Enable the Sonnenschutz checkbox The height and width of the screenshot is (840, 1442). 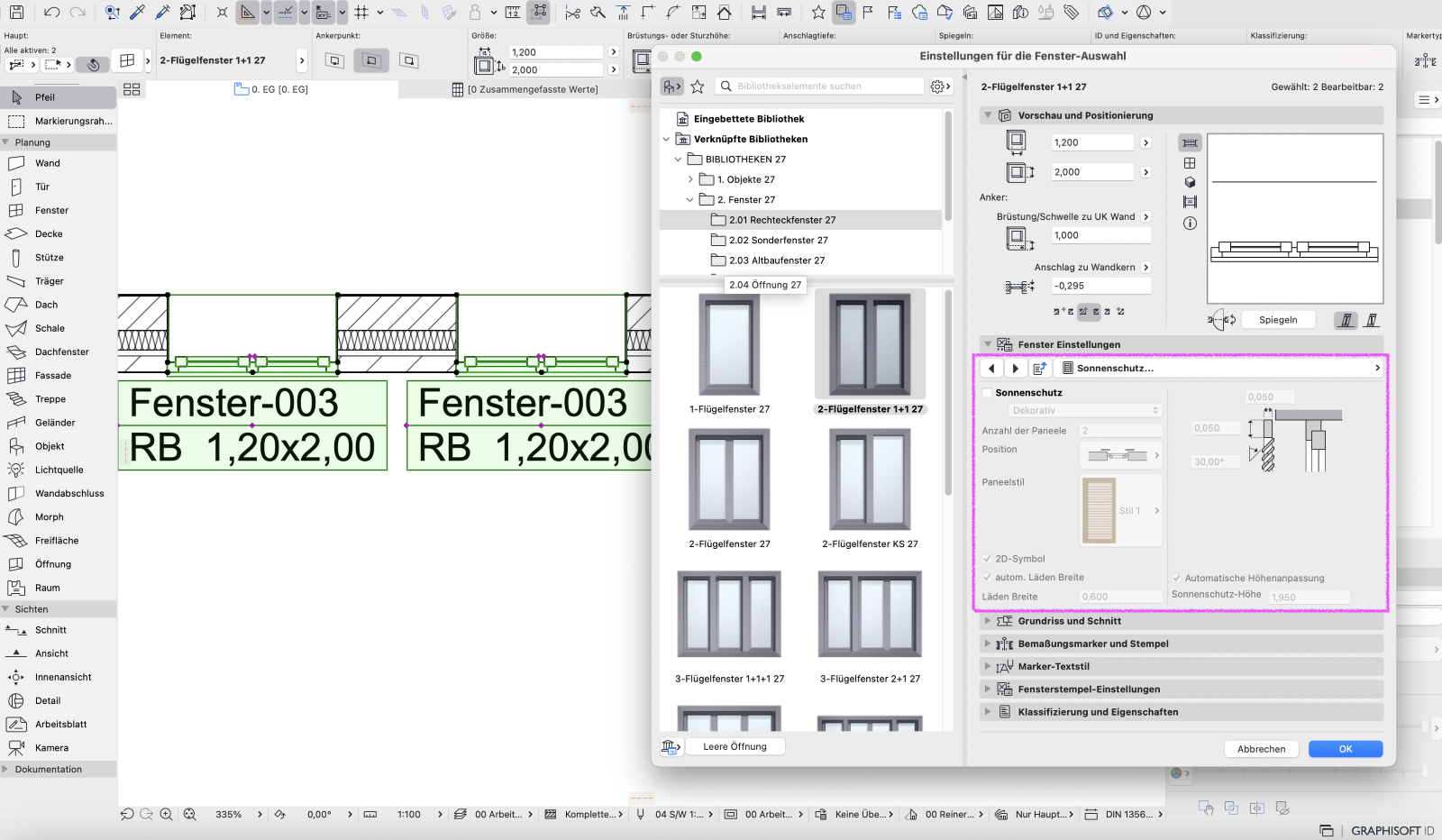click(x=987, y=393)
